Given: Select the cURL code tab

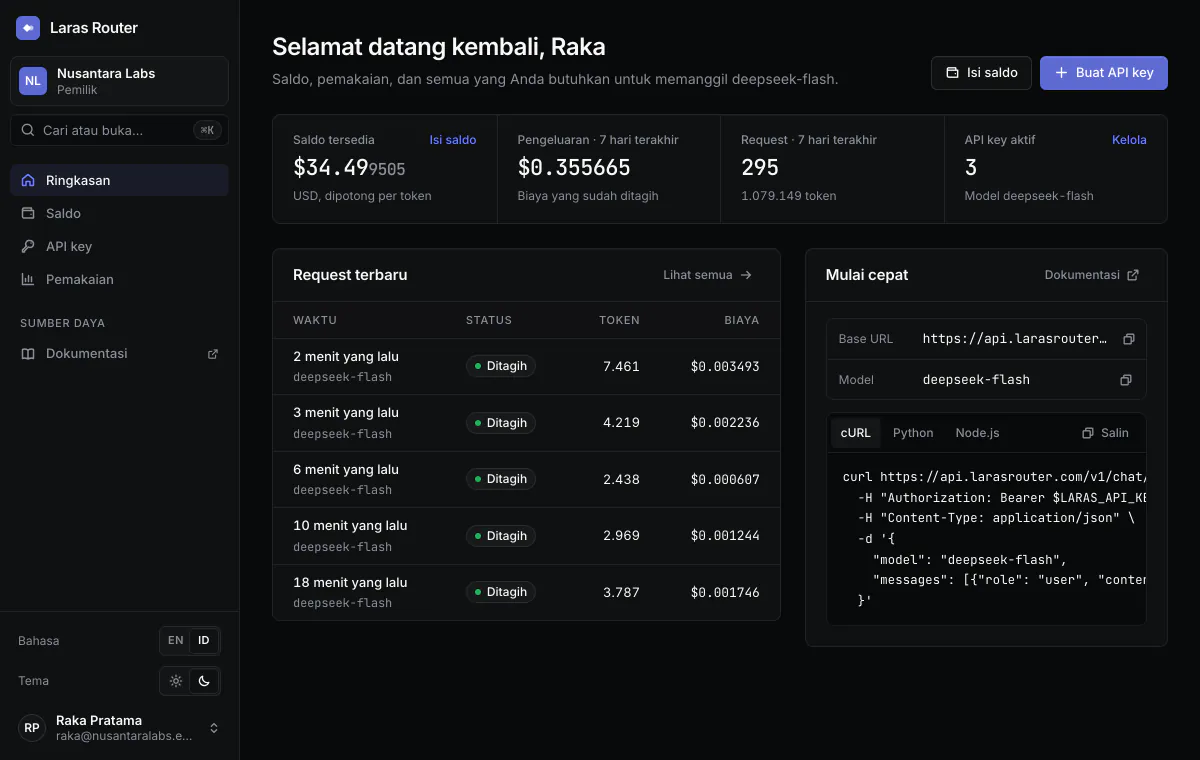Looking at the screenshot, I should coord(855,433).
